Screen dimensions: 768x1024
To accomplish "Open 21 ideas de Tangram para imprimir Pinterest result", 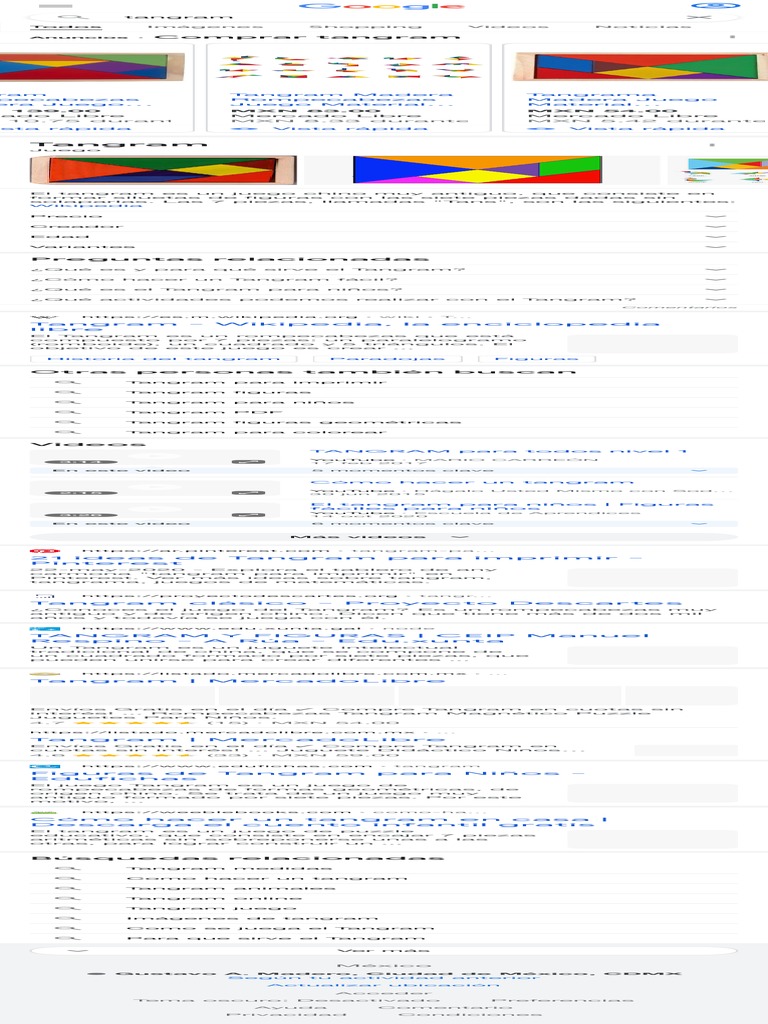I will click(x=336, y=560).
